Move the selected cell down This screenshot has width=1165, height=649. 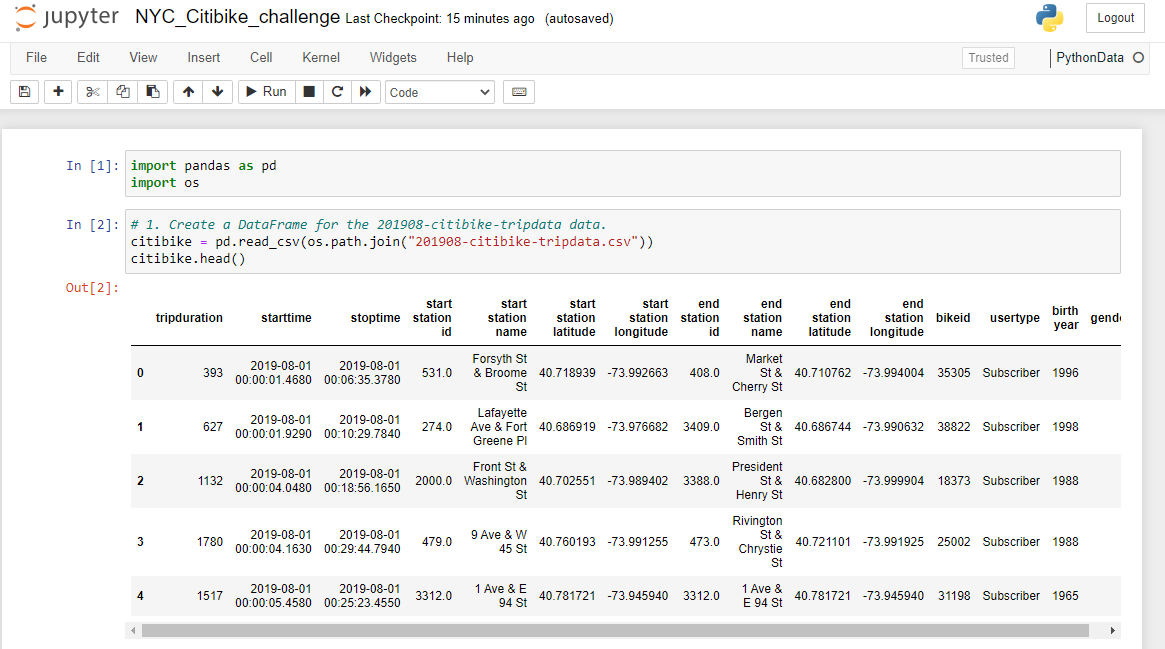pos(217,91)
